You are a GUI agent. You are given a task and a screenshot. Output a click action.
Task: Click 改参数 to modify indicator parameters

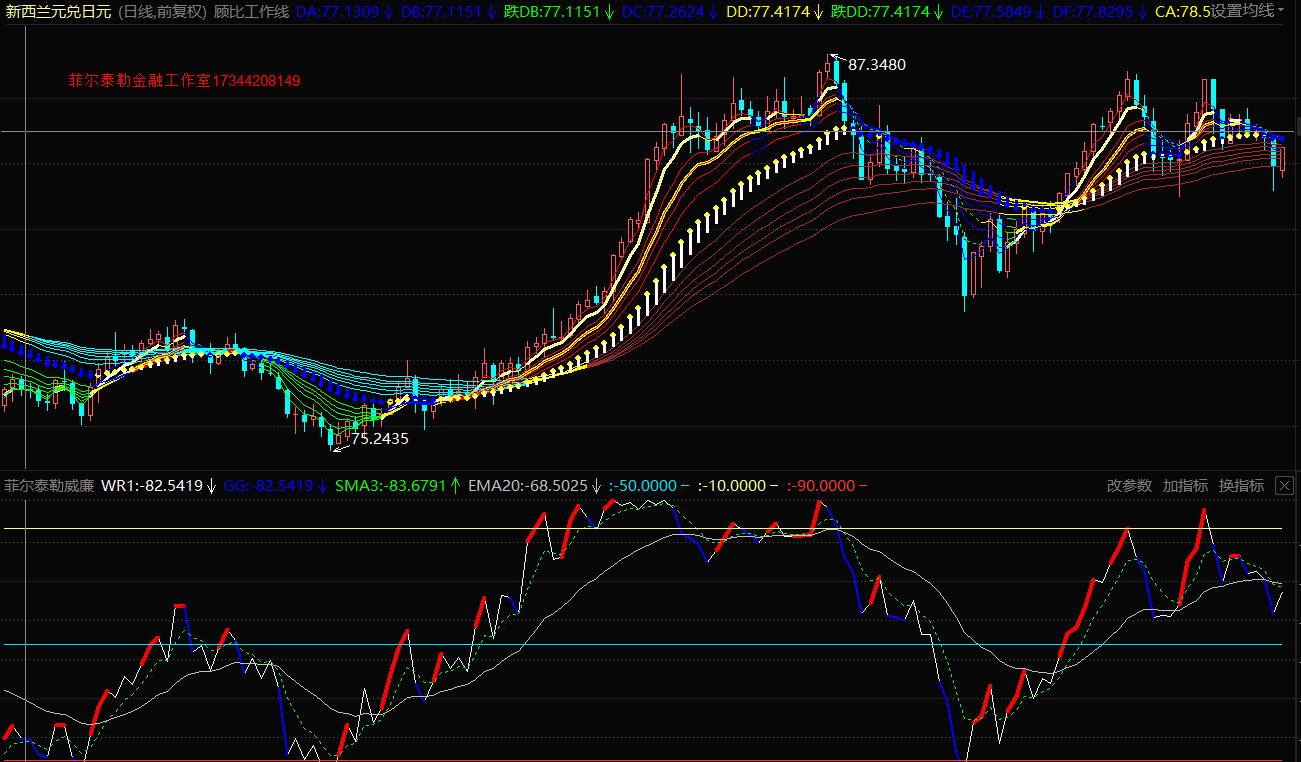[x=1130, y=486]
